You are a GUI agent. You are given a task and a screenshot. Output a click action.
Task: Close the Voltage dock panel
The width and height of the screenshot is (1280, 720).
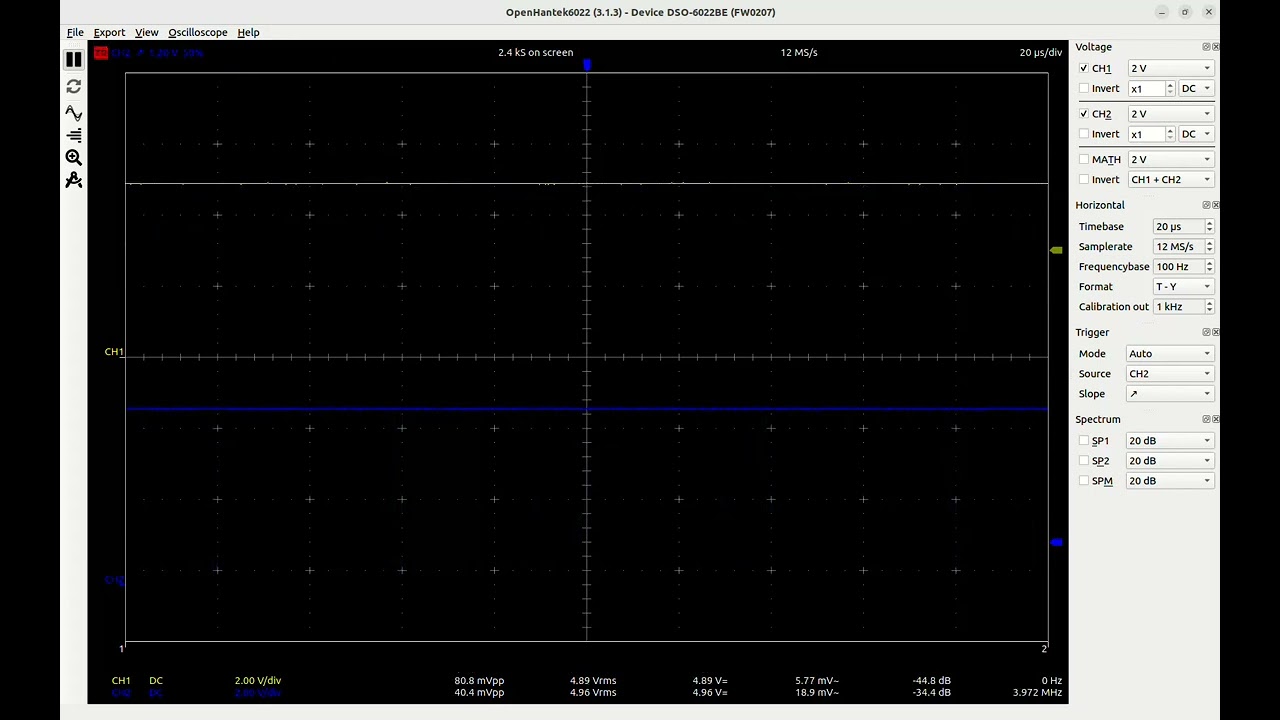point(1215,47)
